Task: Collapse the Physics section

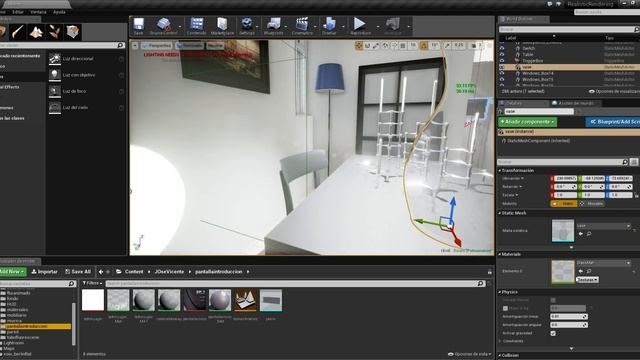Action: click(500, 292)
